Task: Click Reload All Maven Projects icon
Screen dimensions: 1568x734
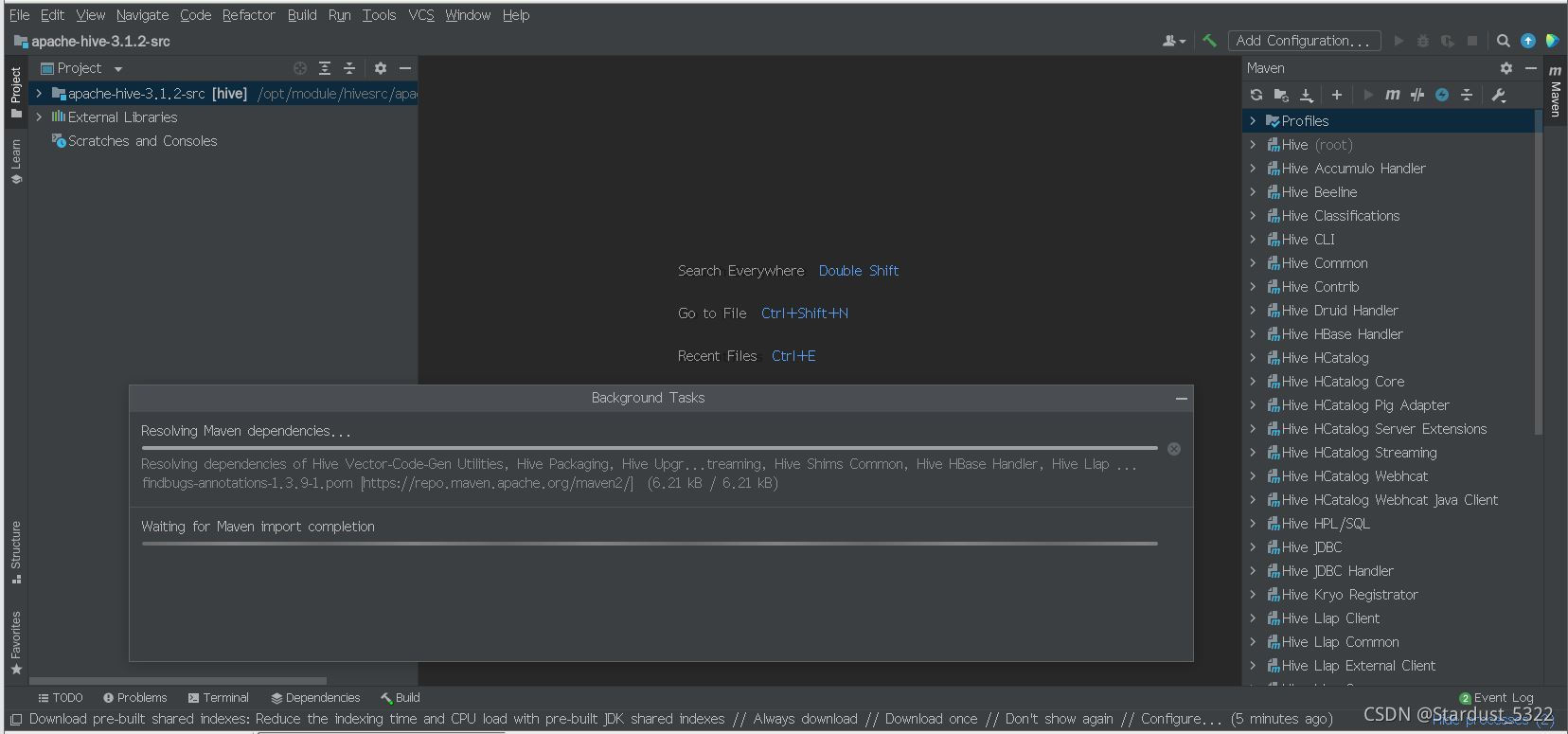Action: point(1256,95)
